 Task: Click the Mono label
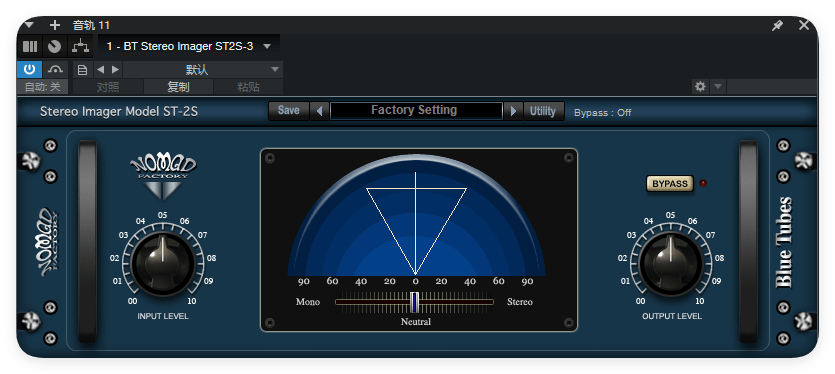[x=308, y=302]
